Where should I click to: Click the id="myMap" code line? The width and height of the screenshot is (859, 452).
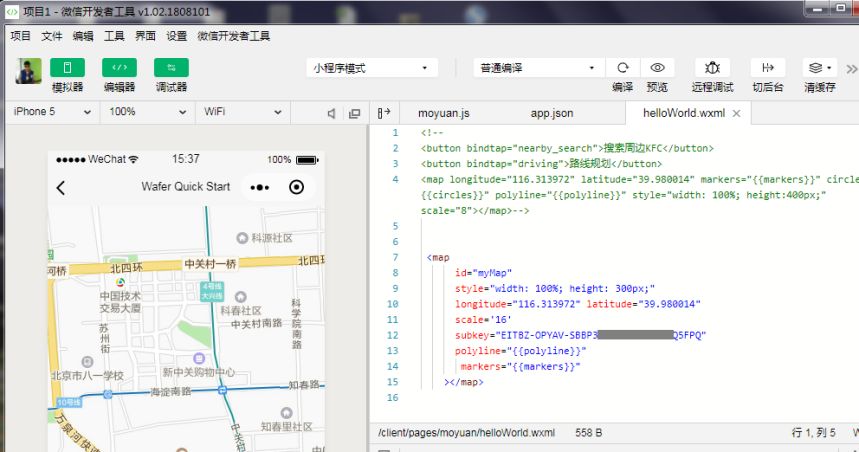(x=483, y=273)
